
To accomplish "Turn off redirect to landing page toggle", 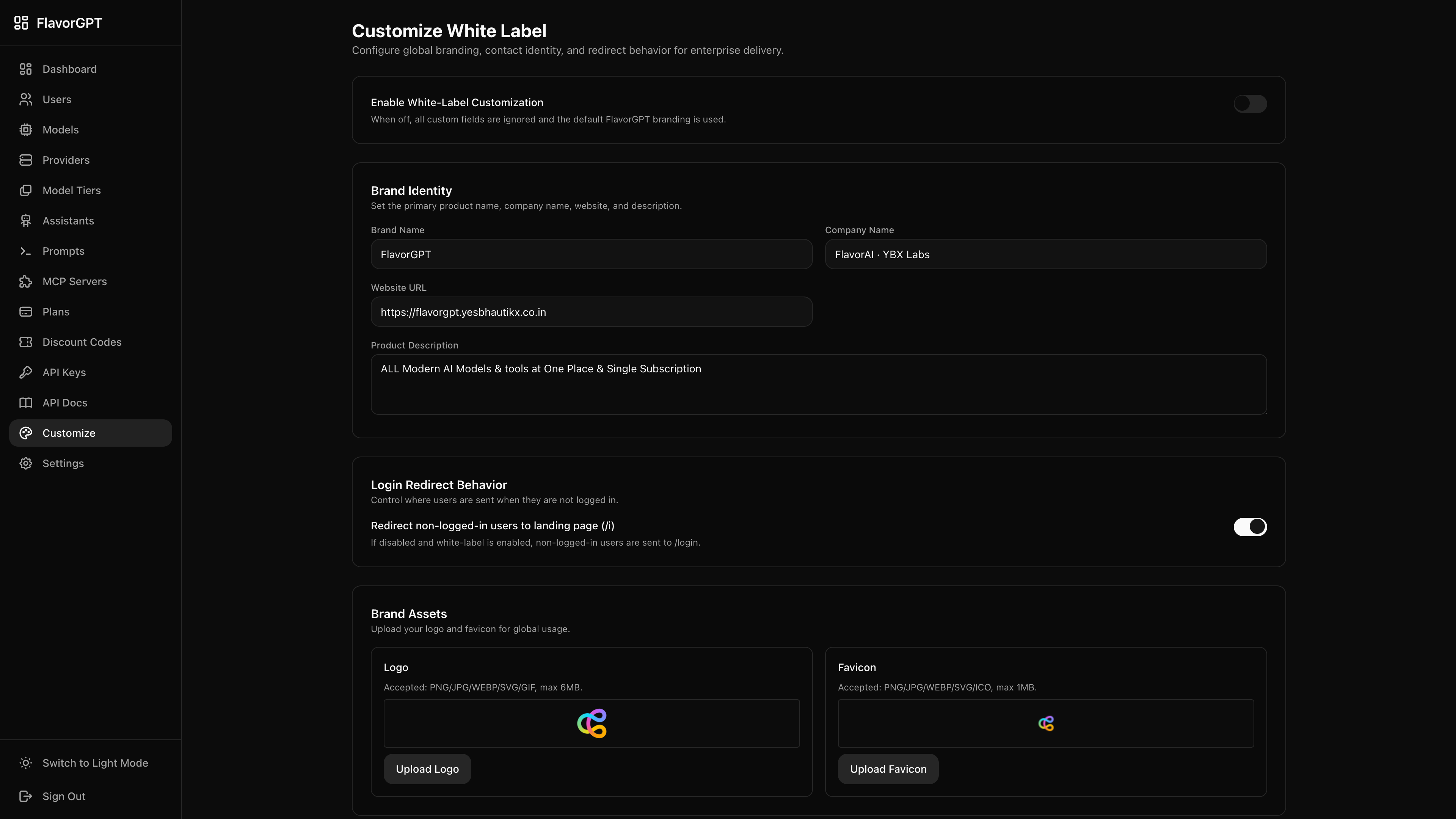I will coord(1250,527).
